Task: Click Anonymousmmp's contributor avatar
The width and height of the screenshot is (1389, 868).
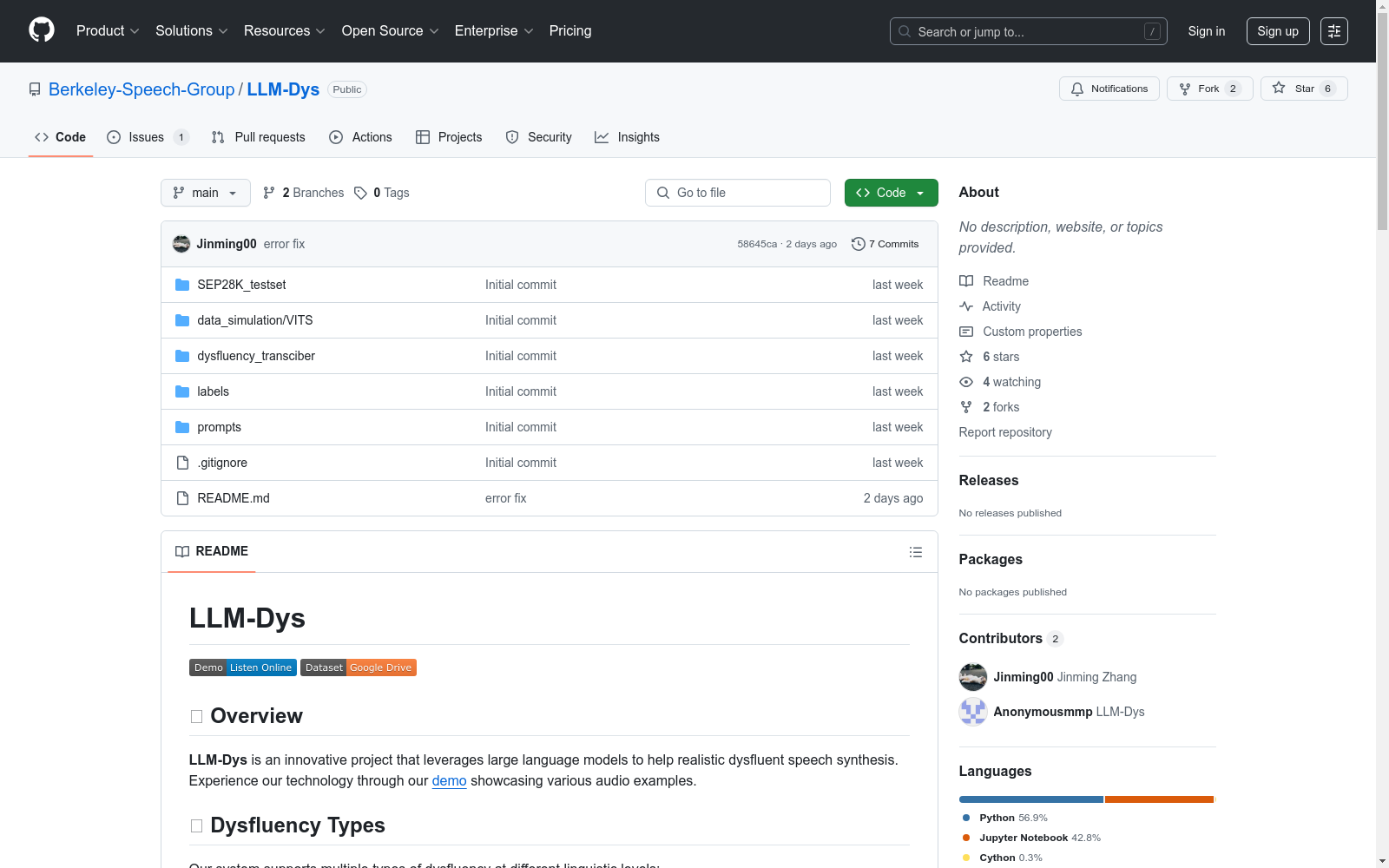Action: [x=973, y=712]
